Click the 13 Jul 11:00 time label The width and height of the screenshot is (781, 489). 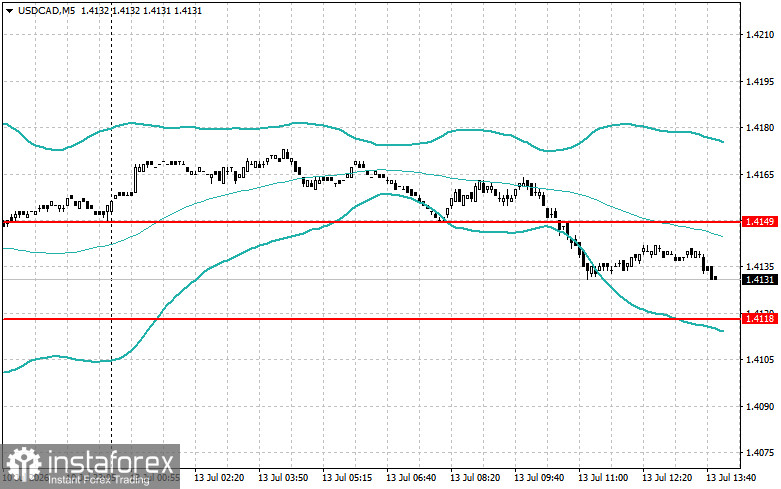[x=603, y=478]
